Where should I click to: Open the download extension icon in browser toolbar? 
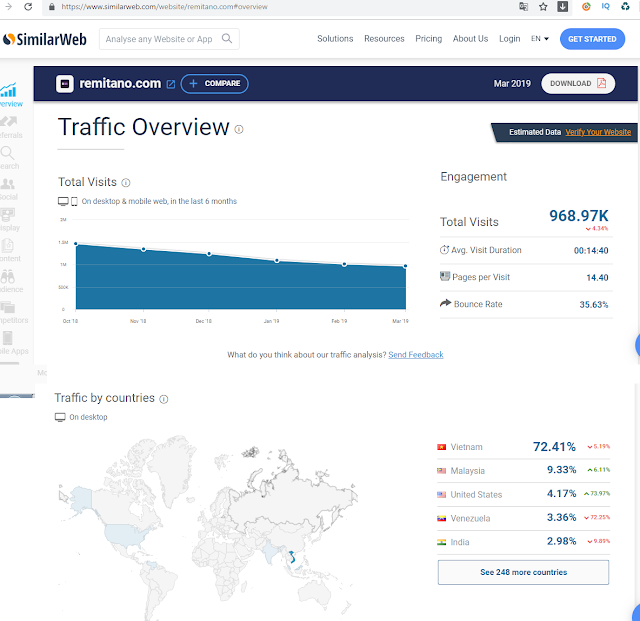563,7
